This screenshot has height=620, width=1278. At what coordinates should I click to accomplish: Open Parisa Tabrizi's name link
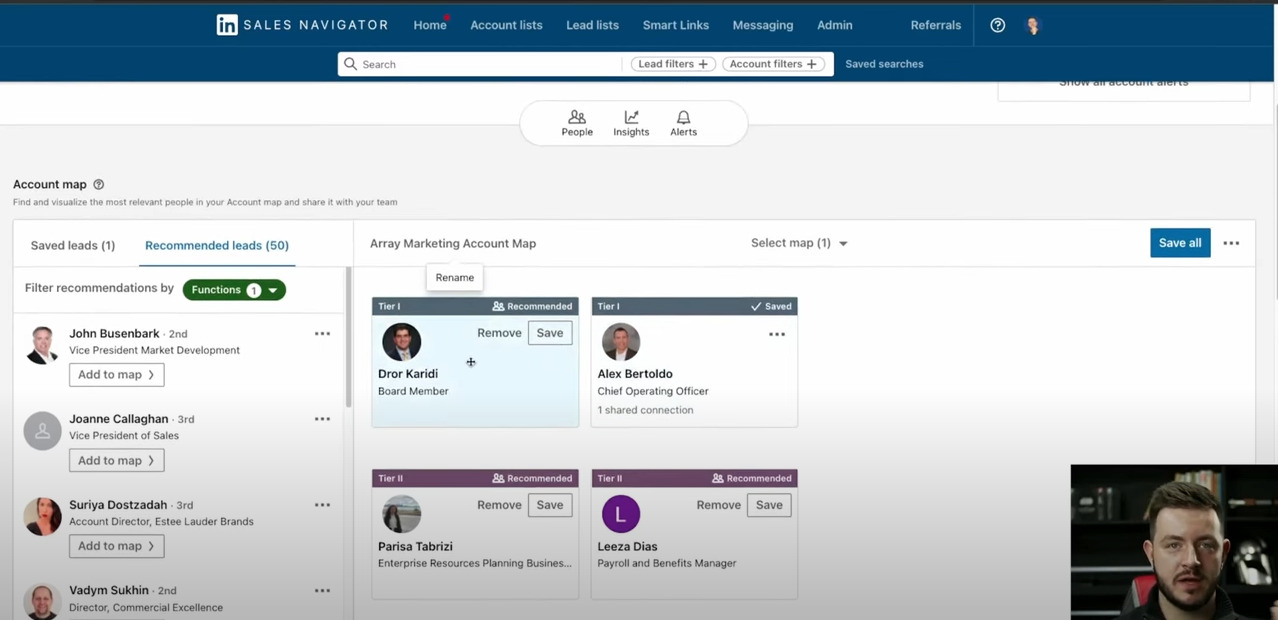click(415, 546)
